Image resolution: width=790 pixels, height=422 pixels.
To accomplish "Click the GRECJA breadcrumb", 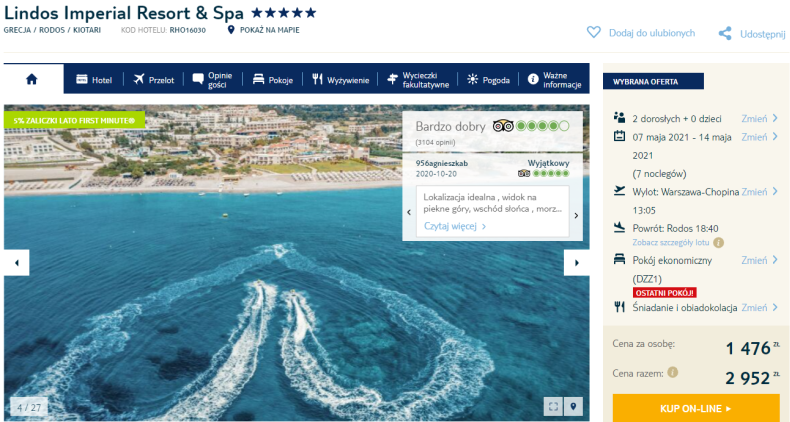I will [17, 30].
